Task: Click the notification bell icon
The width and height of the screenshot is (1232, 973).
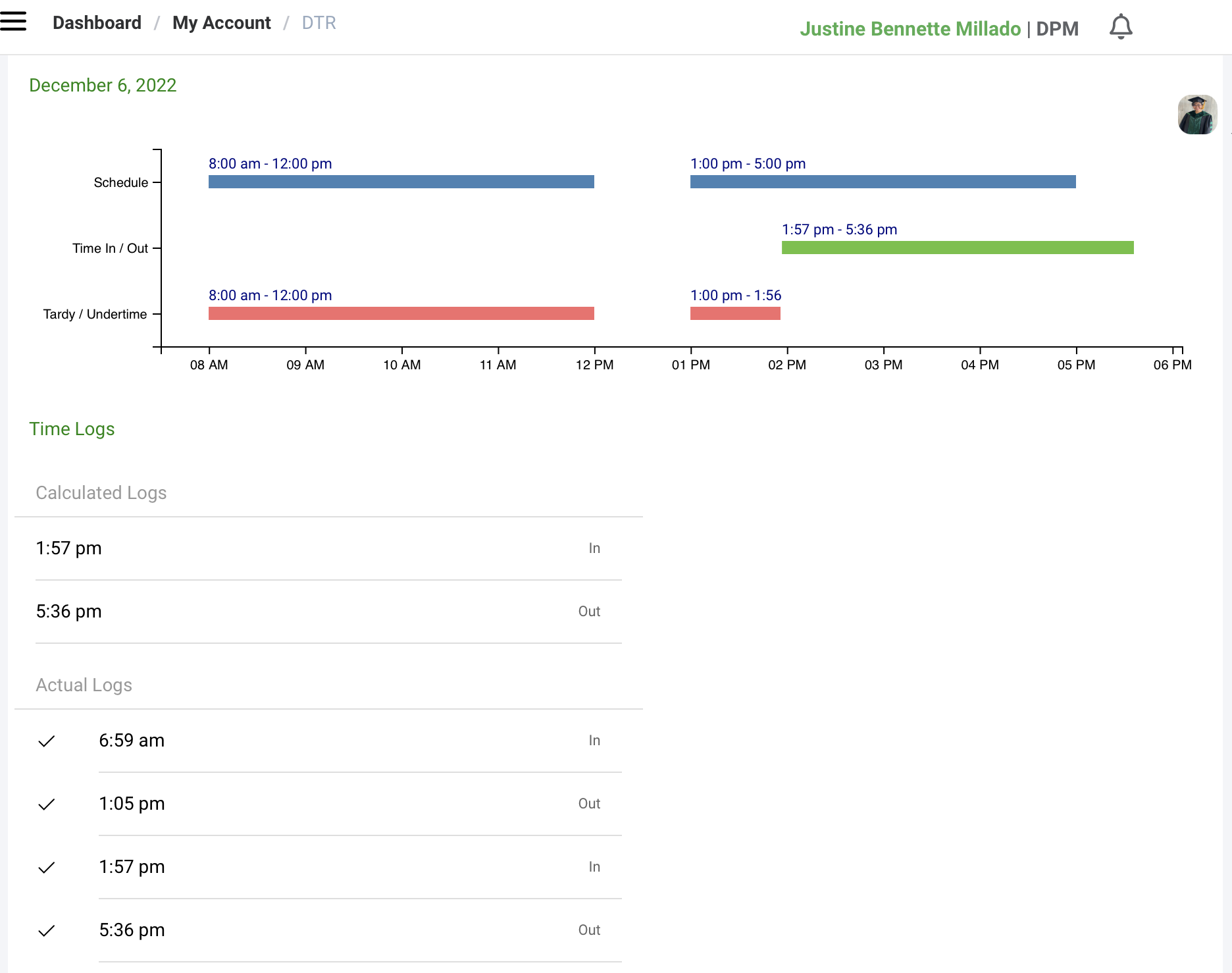Action: 1120,27
